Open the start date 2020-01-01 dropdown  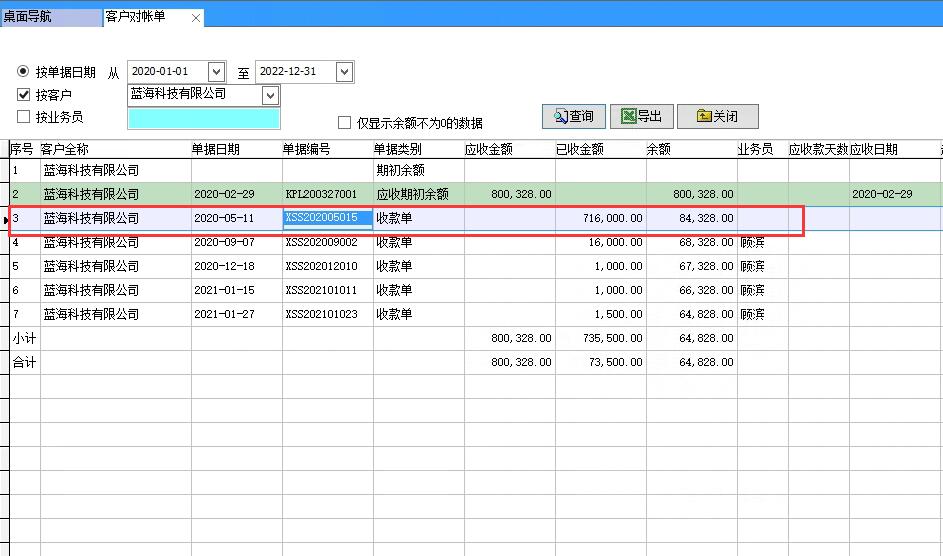click(x=216, y=72)
